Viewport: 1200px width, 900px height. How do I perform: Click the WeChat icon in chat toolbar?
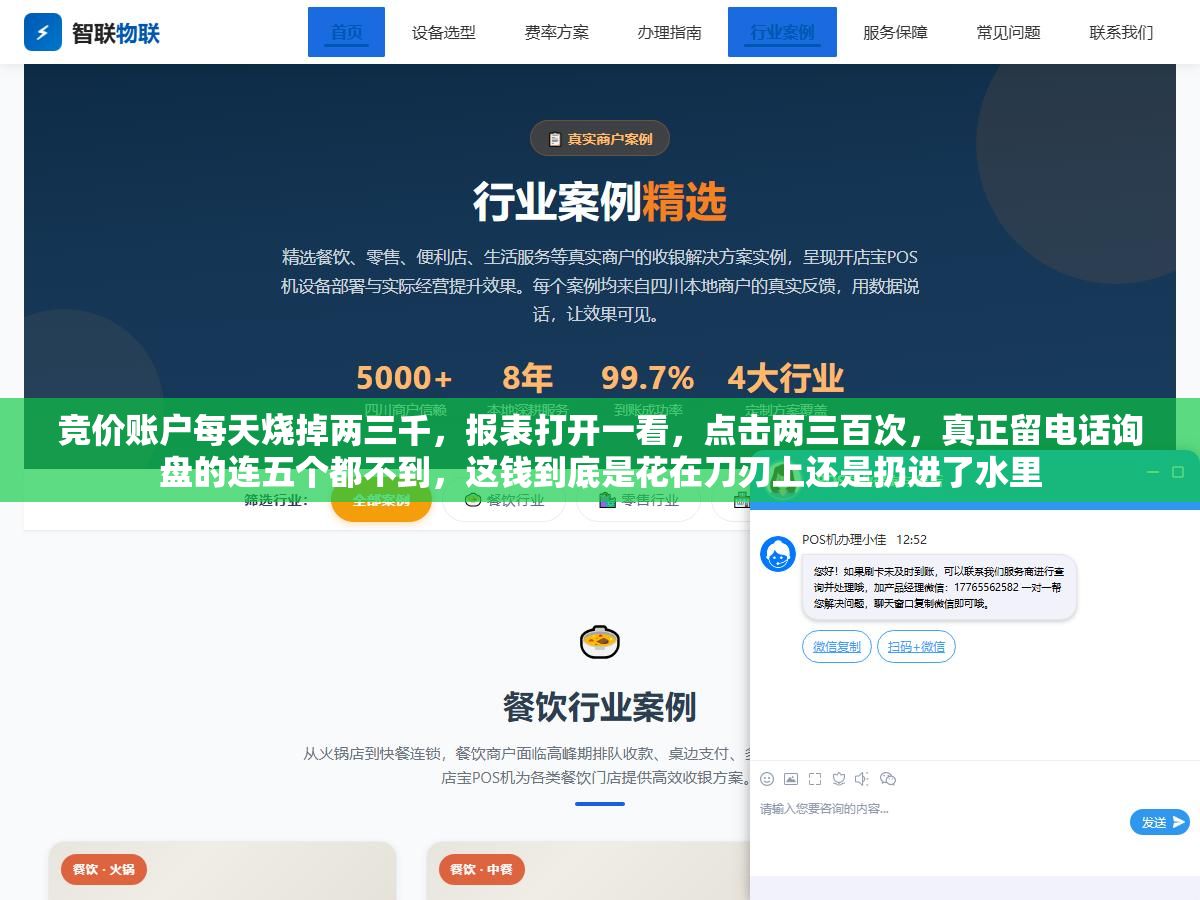888,778
